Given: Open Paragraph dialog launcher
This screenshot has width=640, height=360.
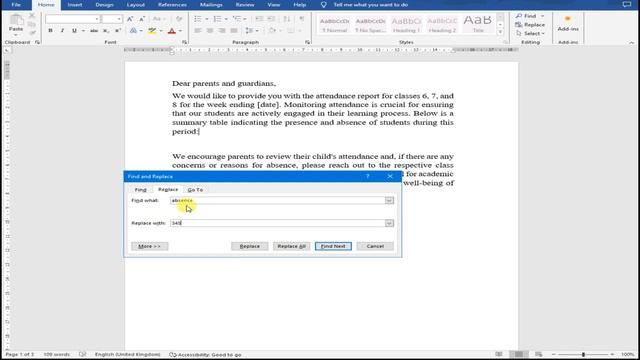Looking at the screenshot, I should point(307,42).
